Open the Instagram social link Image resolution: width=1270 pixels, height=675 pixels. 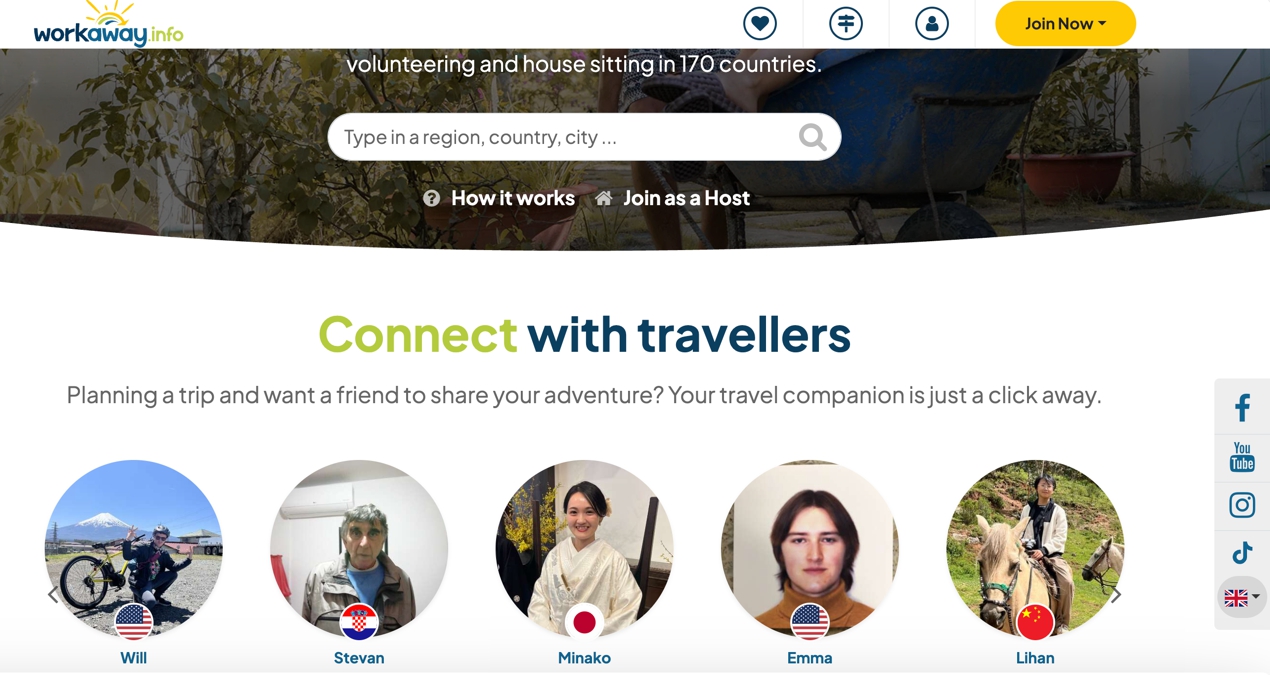[1242, 505]
